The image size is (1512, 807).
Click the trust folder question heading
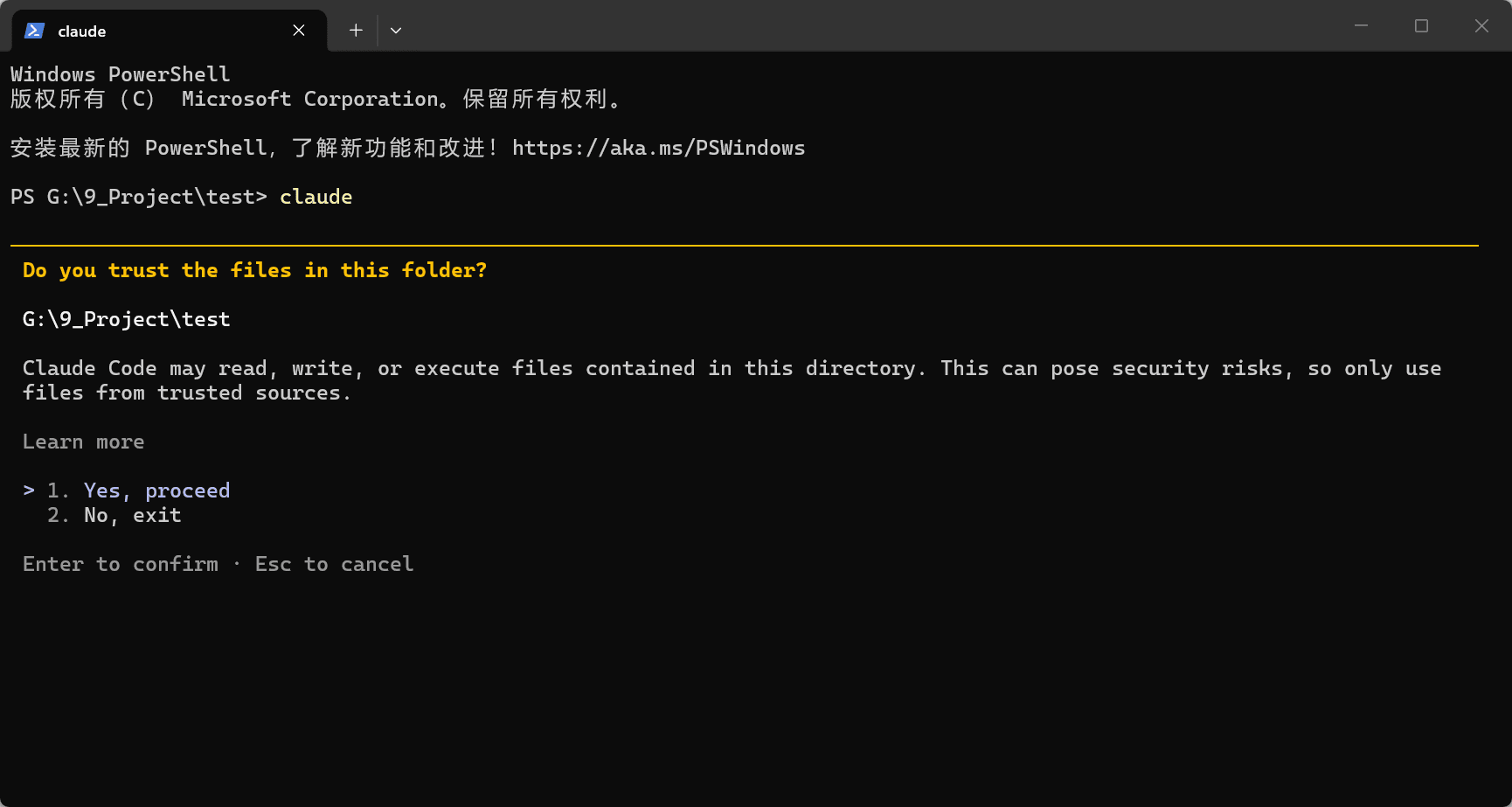pyautogui.click(x=254, y=270)
